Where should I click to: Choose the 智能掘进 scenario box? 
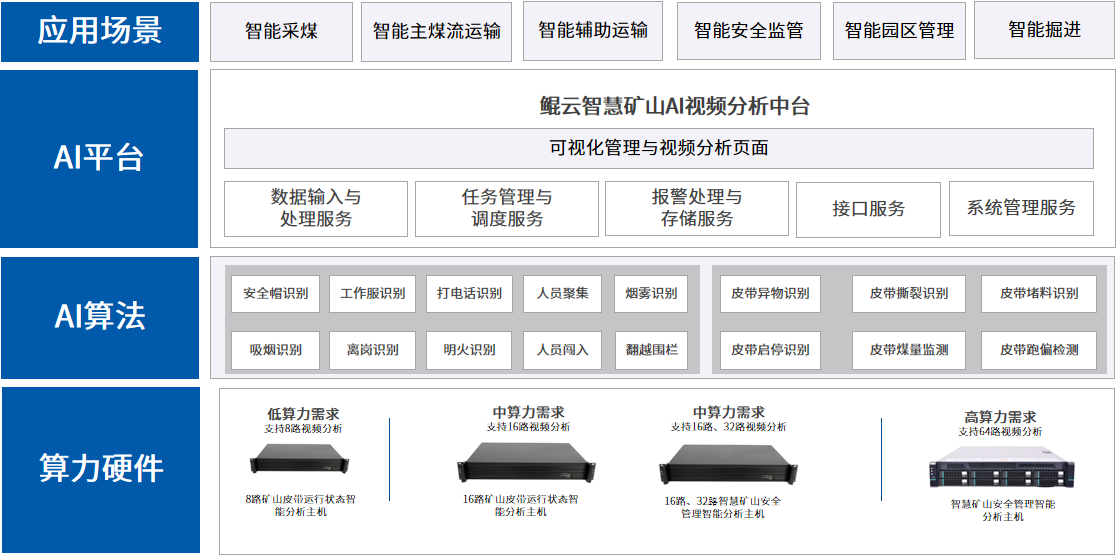pyautogui.click(x=1044, y=31)
